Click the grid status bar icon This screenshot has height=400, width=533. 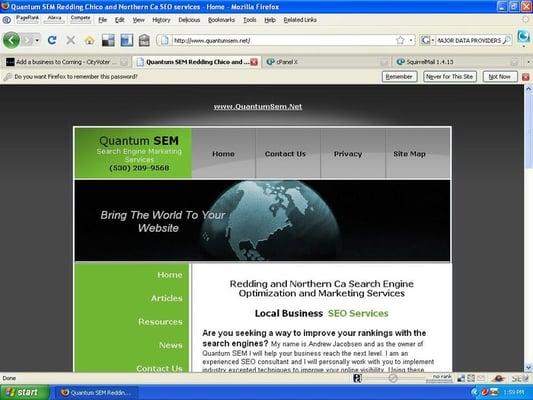click(471, 378)
